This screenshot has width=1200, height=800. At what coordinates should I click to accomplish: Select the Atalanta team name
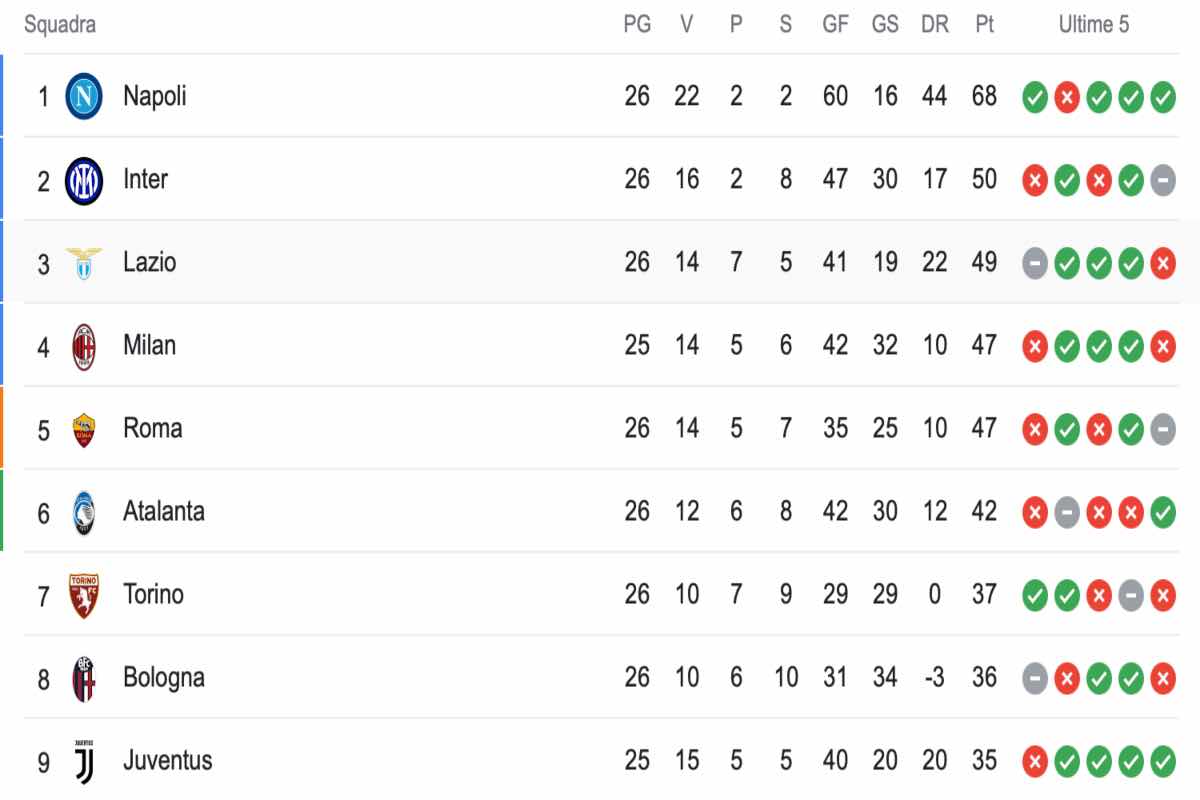click(164, 512)
